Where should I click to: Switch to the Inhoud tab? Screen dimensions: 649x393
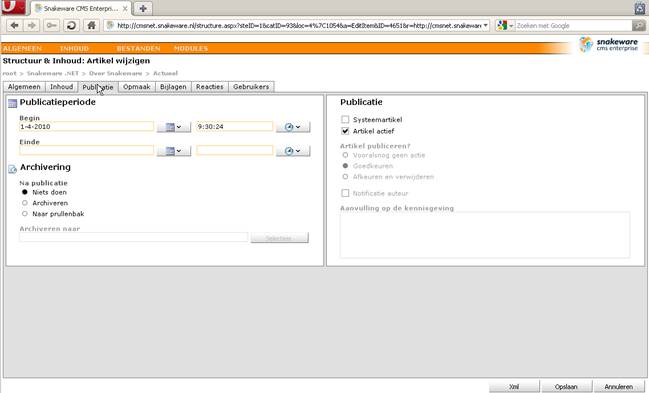point(62,87)
